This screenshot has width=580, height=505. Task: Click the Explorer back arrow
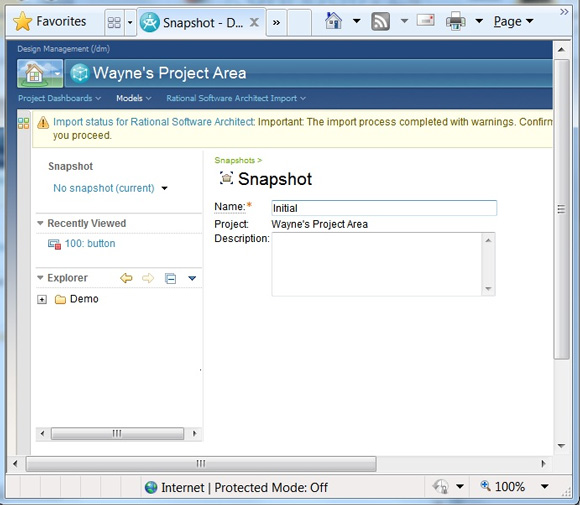(x=126, y=278)
